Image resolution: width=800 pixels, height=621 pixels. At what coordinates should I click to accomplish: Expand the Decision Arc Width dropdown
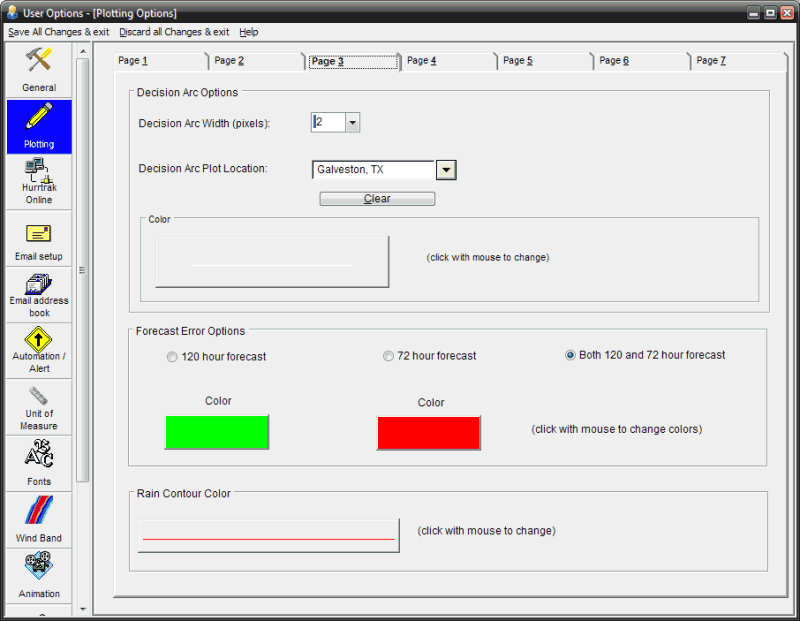pos(352,123)
